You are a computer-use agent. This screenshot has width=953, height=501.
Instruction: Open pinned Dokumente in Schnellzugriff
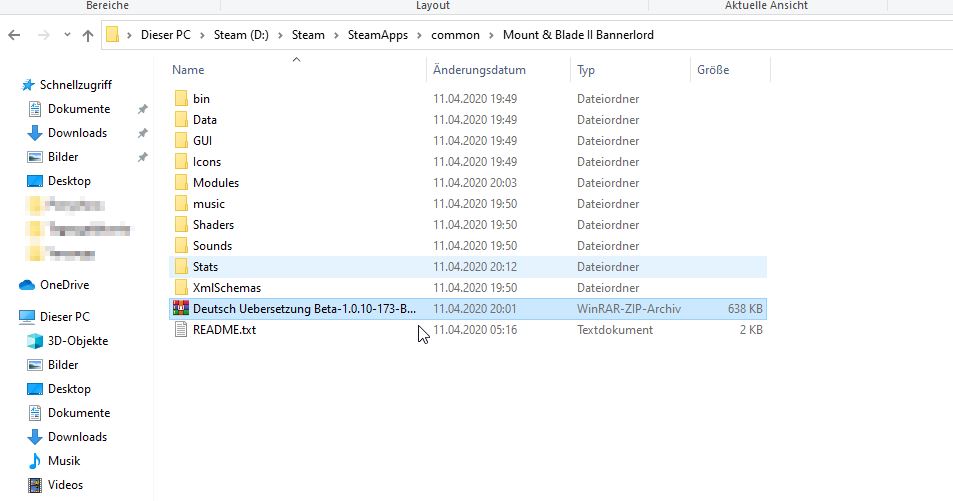click(79, 109)
